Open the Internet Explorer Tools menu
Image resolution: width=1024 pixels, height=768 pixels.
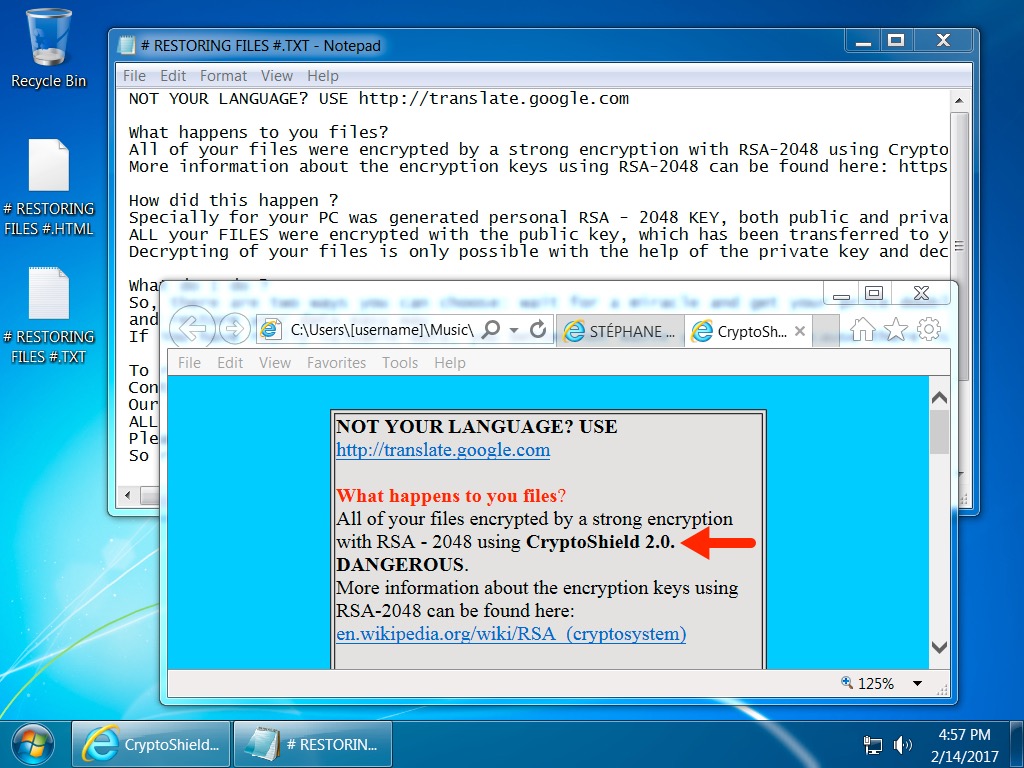pyautogui.click(x=400, y=362)
